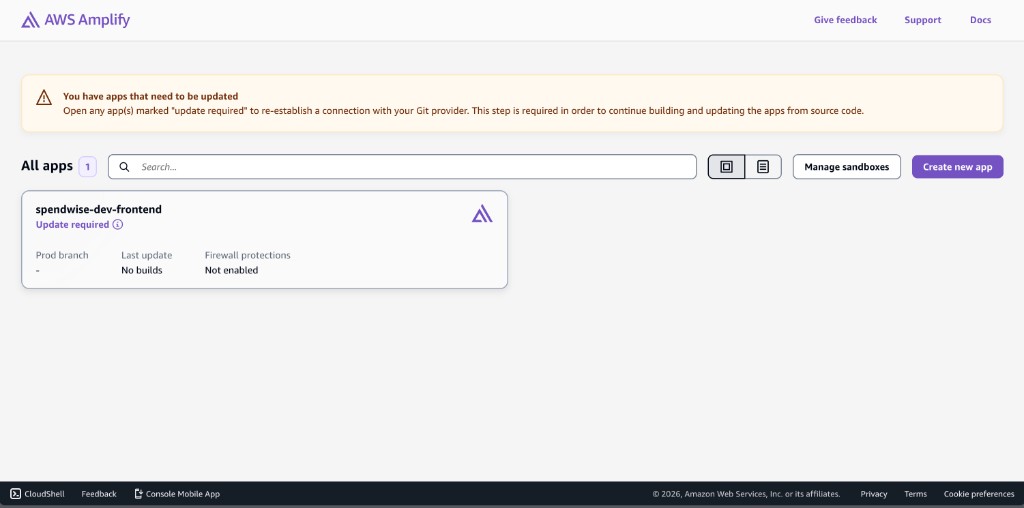The height and width of the screenshot is (508, 1024).
Task: Click 'You have apps that need to be updated' heading
Action: [x=150, y=96]
